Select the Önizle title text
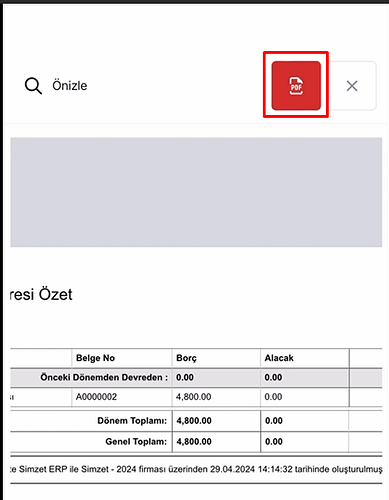The height and width of the screenshot is (500, 389). (x=70, y=86)
